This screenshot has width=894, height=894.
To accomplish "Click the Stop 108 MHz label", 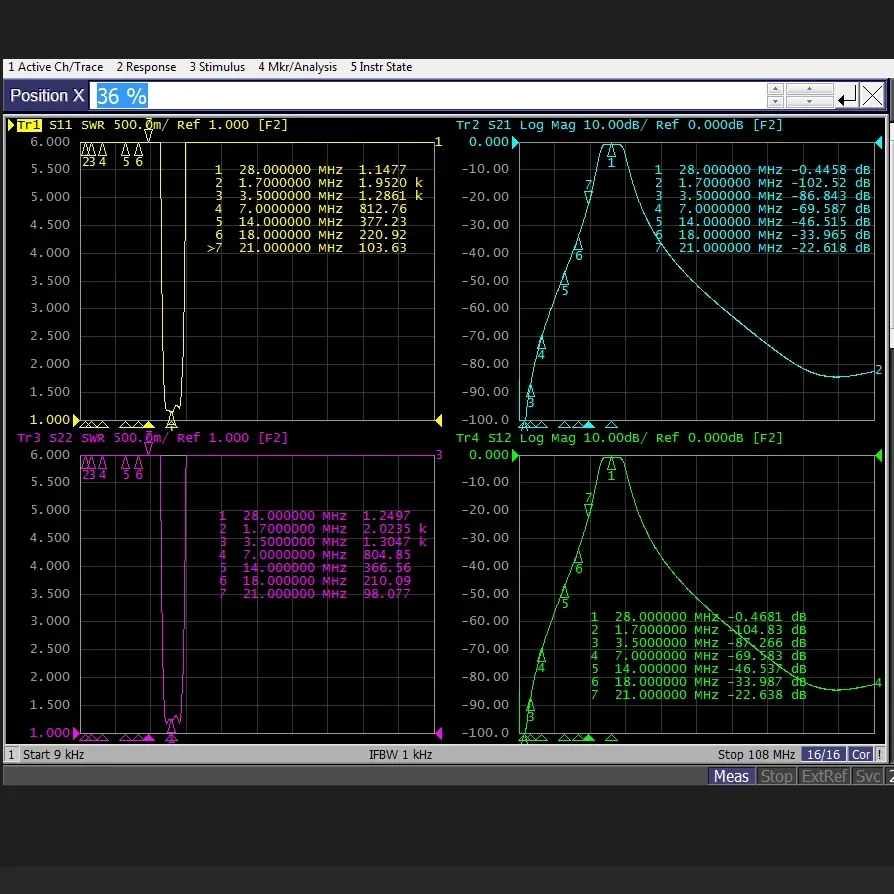I will (x=756, y=754).
